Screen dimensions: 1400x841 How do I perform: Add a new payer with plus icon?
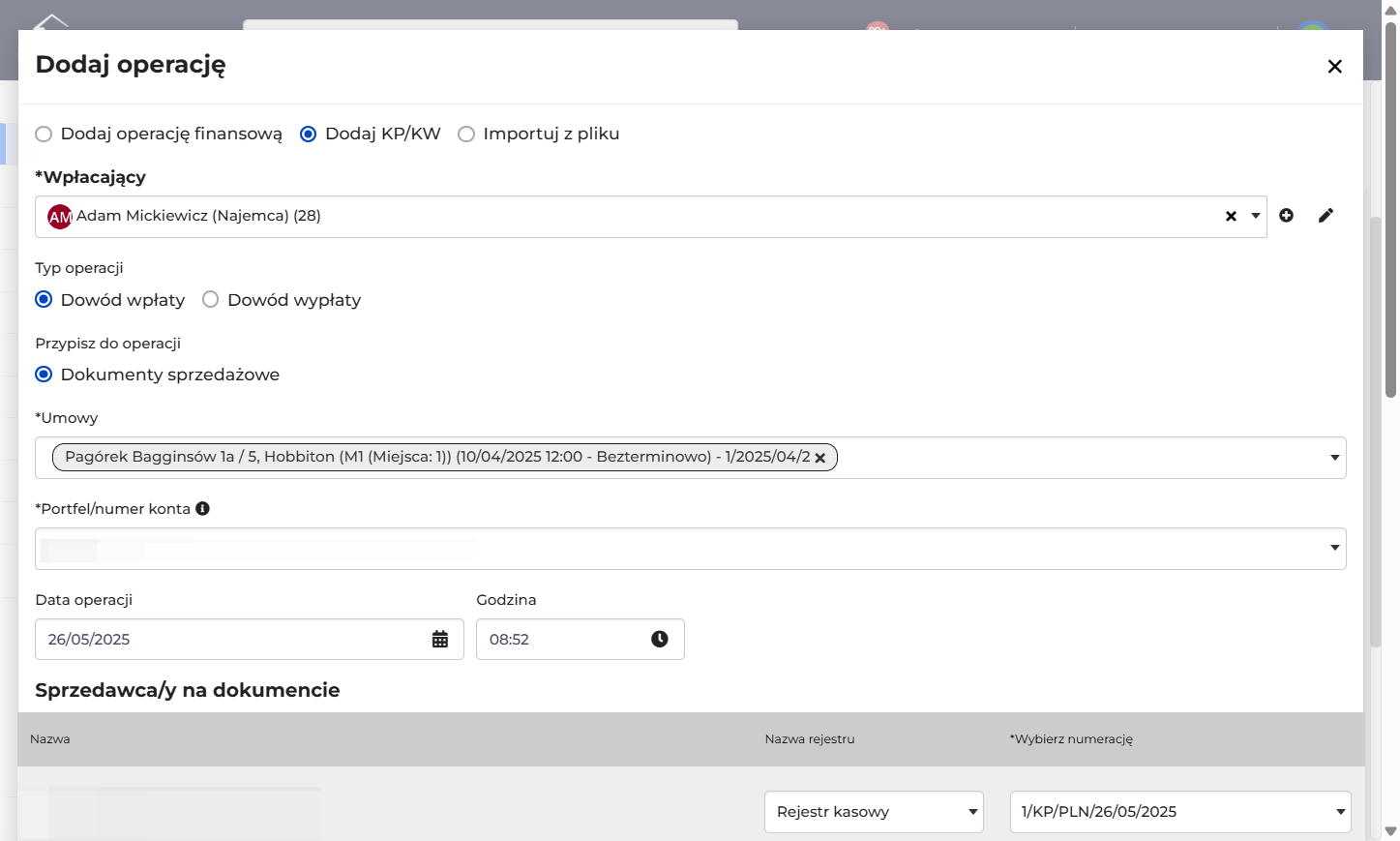click(x=1286, y=216)
